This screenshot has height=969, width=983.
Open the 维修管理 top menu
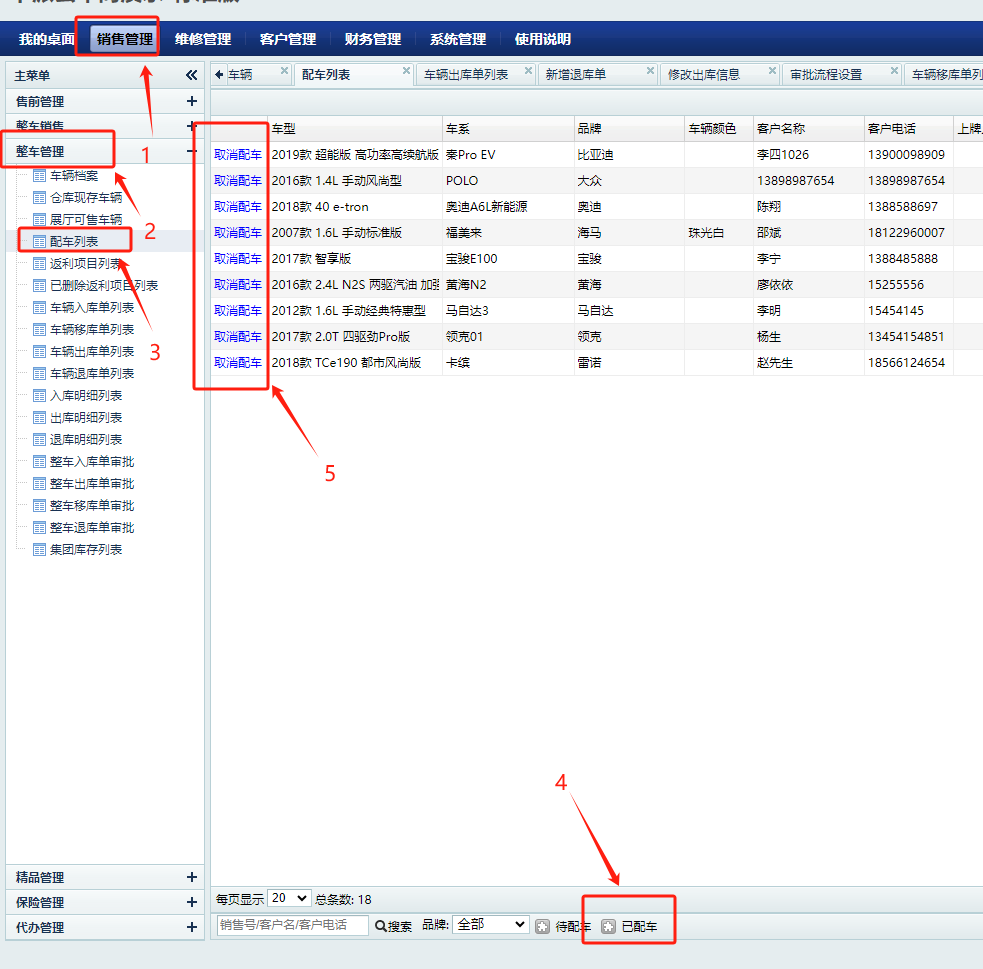203,39
